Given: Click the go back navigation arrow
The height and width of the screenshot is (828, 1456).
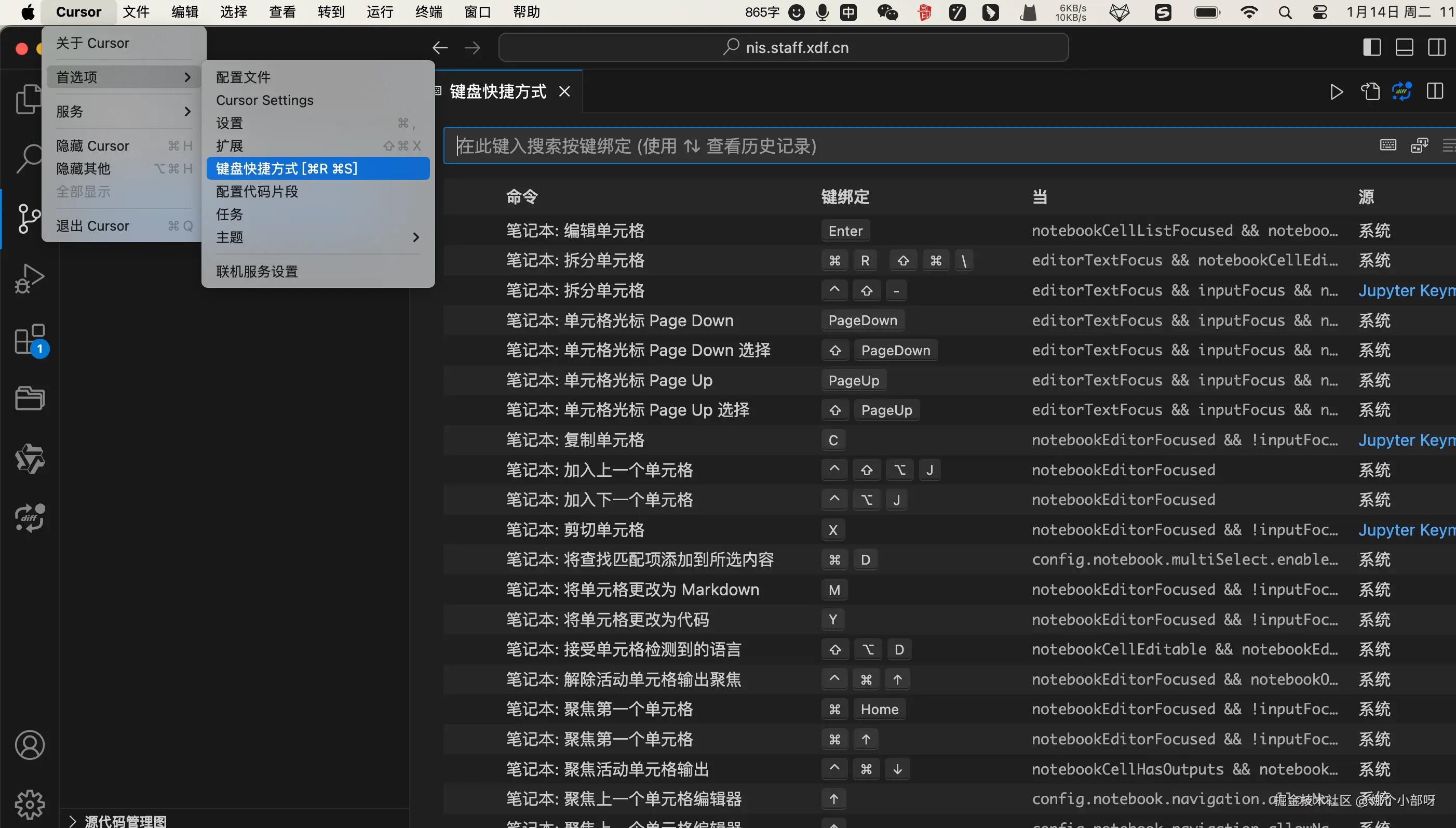Looking at the screenshot, I should pos(440,48).
